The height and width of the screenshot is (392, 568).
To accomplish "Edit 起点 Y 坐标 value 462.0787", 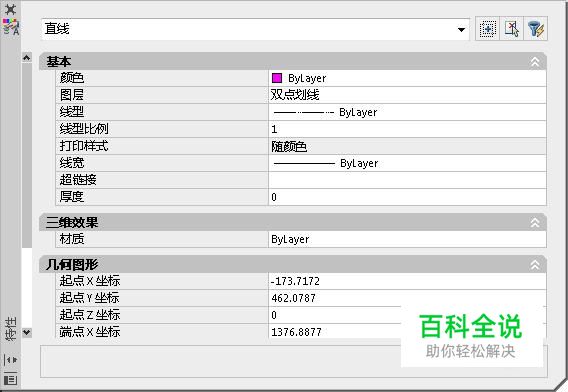I will tap(408, 298).
